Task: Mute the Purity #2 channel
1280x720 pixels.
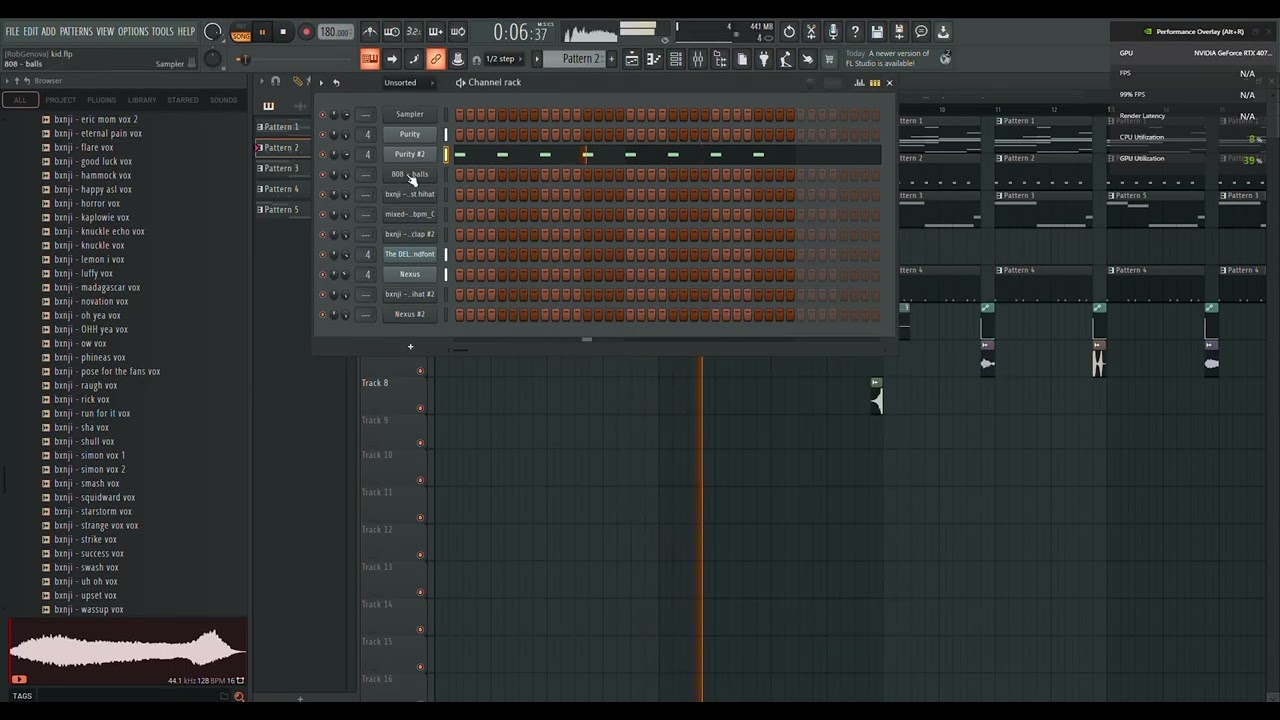Action: (x=322, y=154)
